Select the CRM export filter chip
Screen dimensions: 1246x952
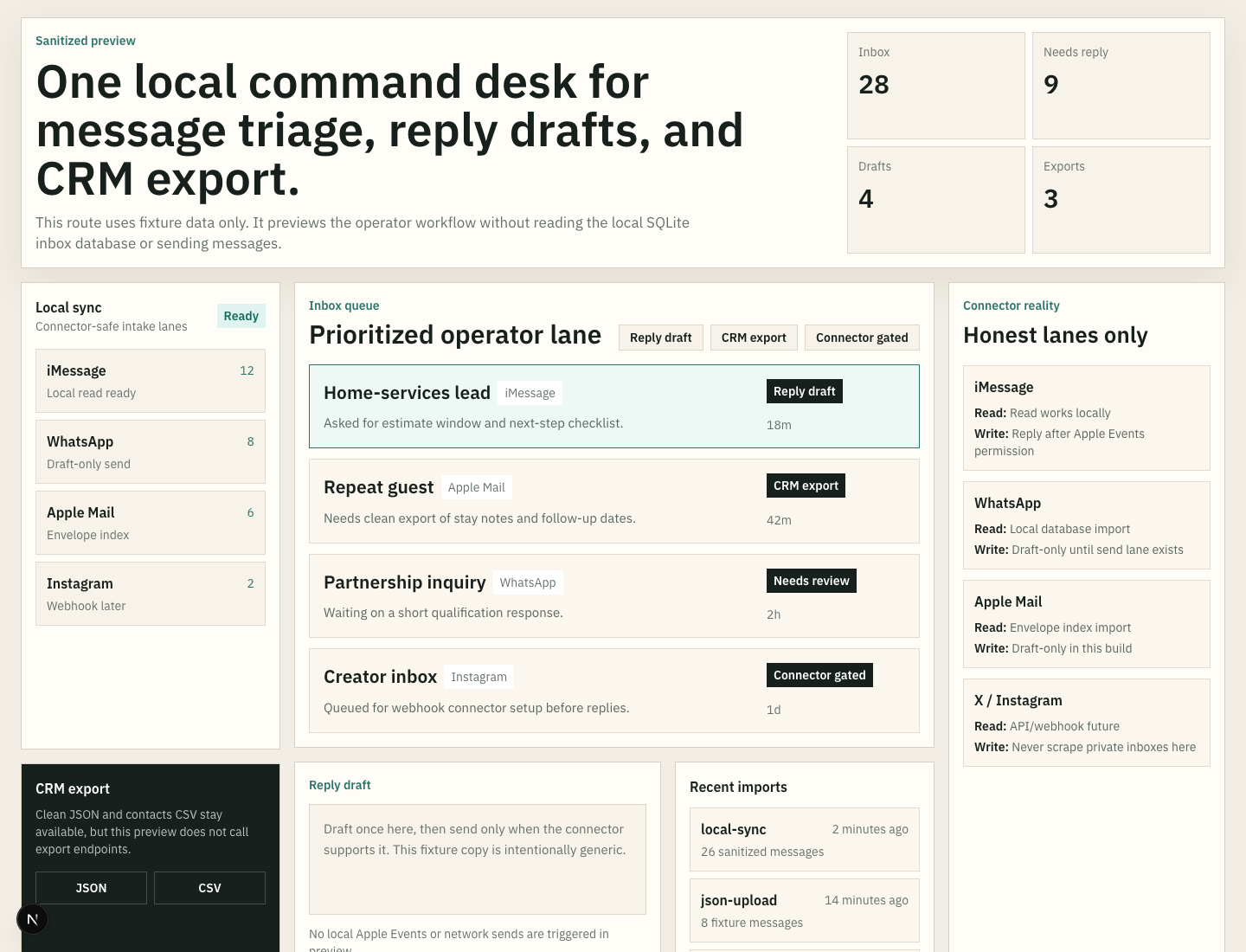point(754,338)
